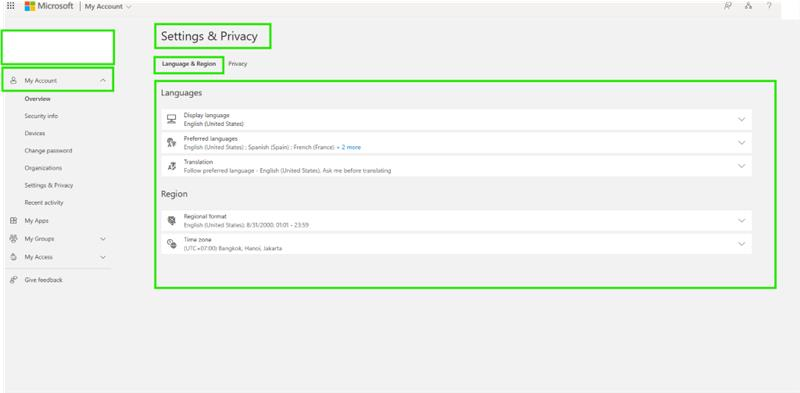Open Overview in the sidebar
Screen dimensions: 800x393
coord(38,99)
